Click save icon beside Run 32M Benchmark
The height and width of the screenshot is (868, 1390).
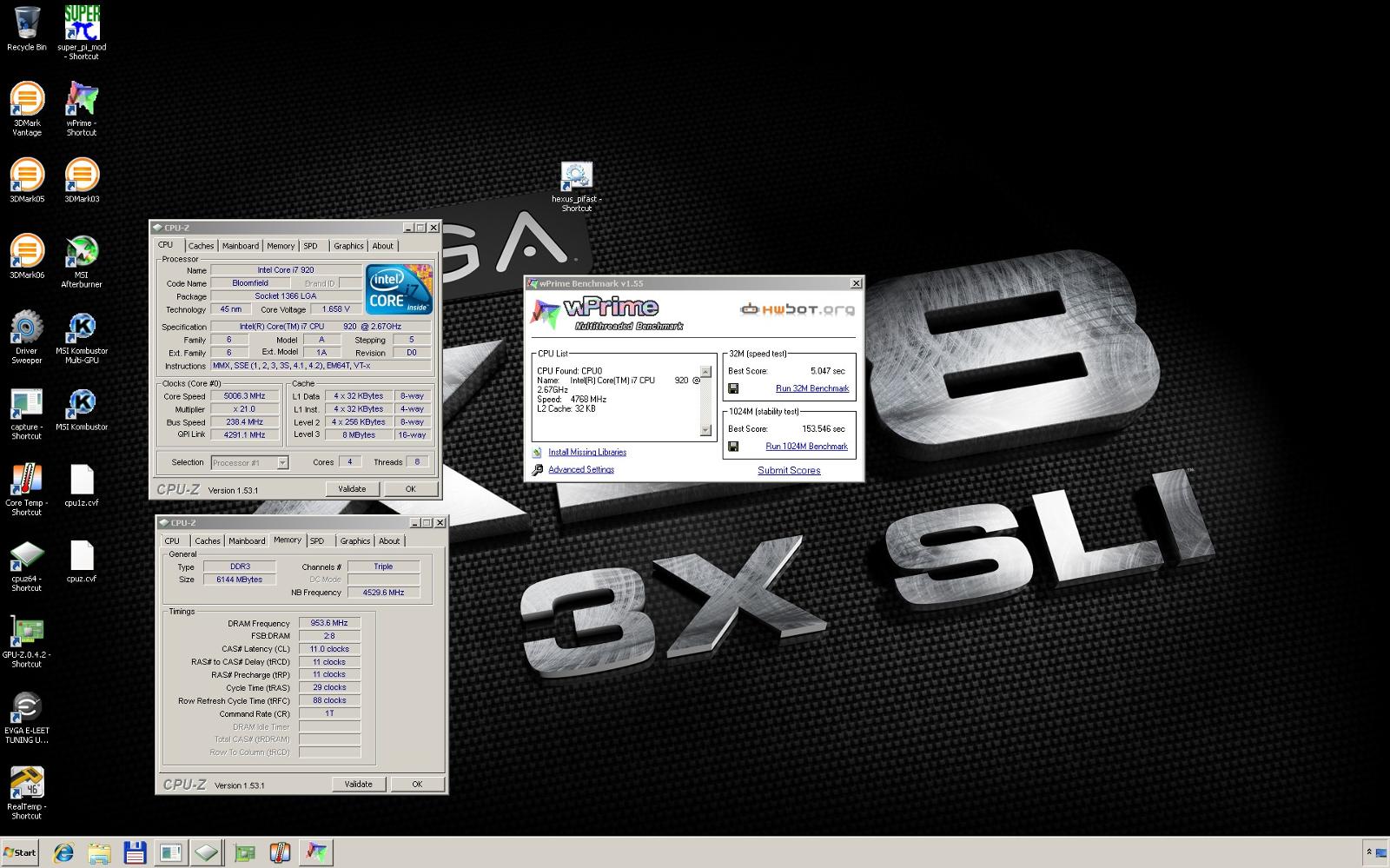click(x=733, y=388)
